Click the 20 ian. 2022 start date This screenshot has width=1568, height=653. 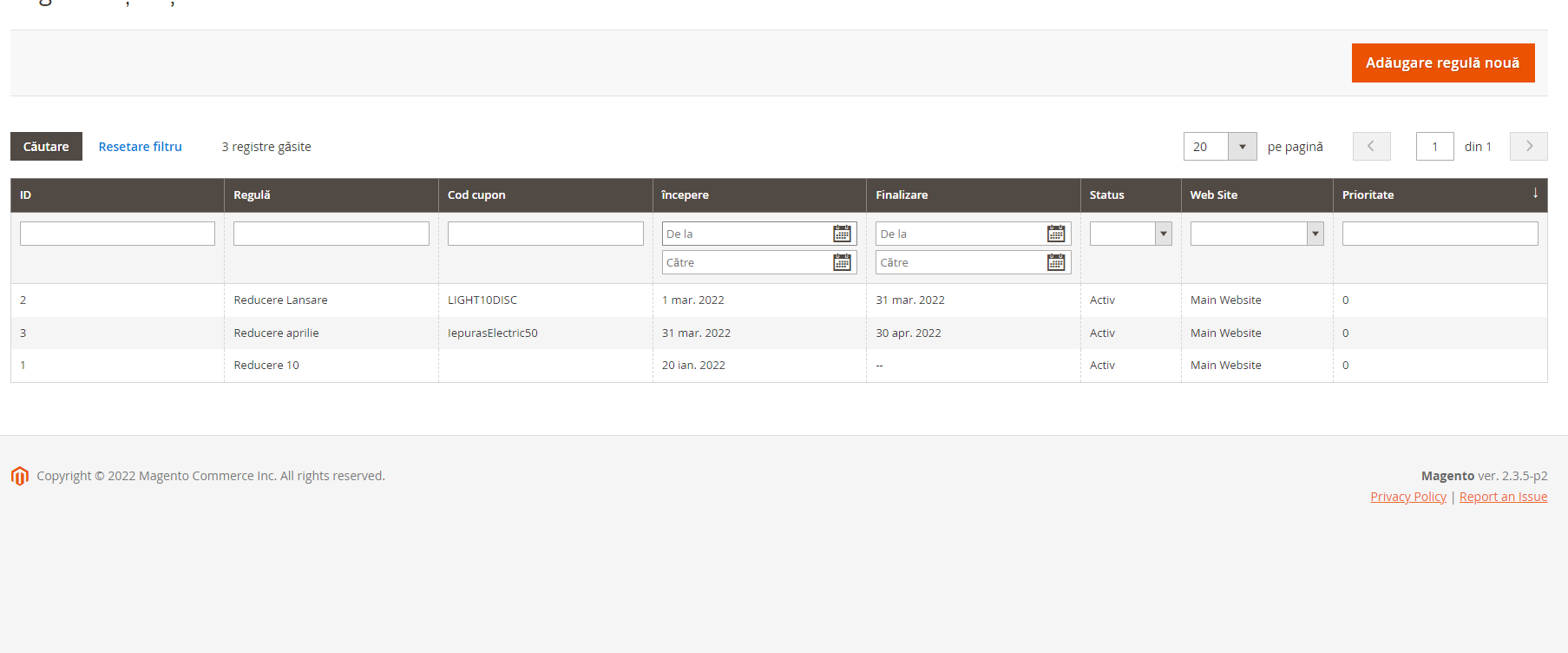693,366
